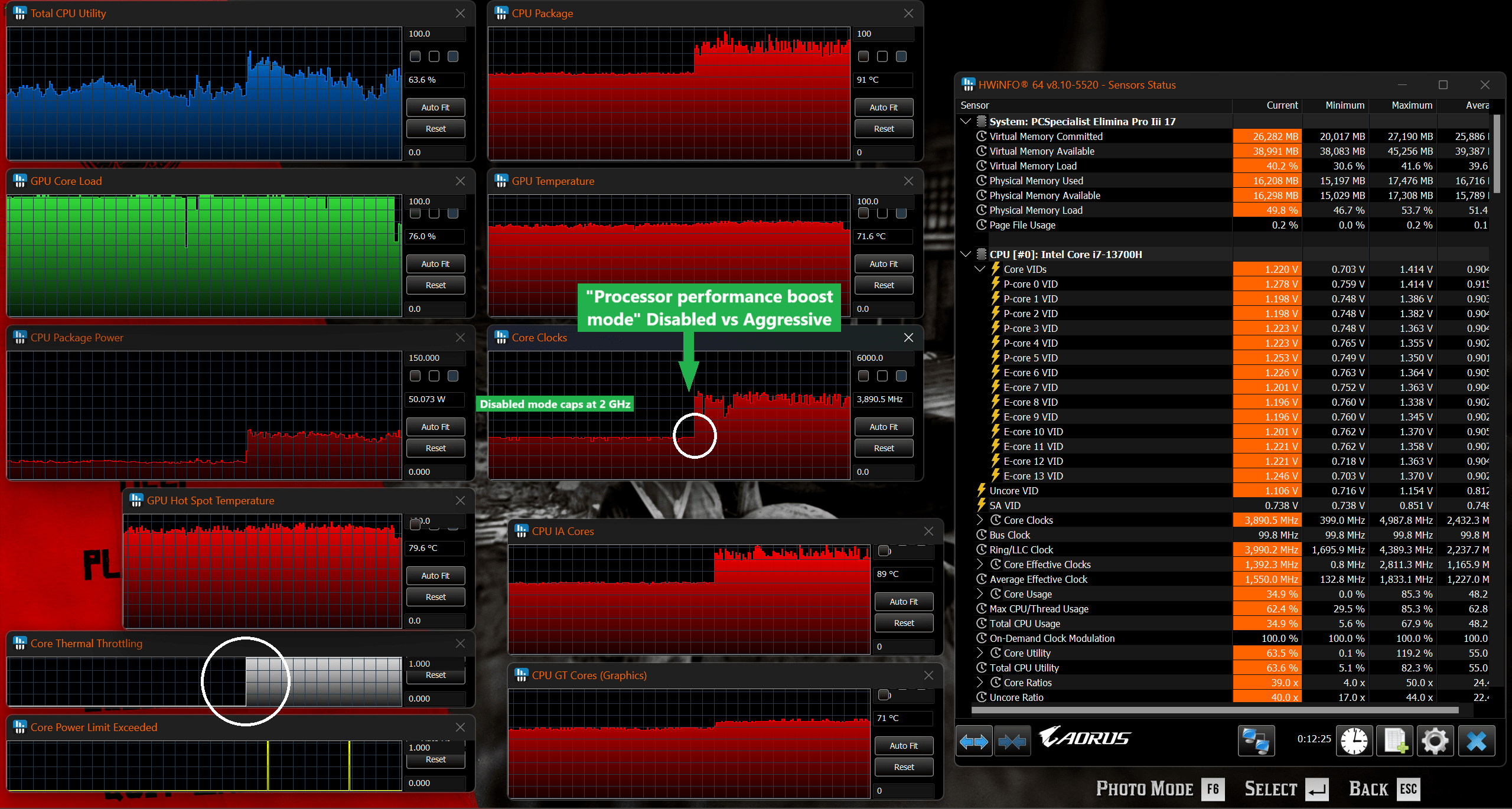Click Auto Fit in GPU Core Load graph

click(x=435, y=264)
